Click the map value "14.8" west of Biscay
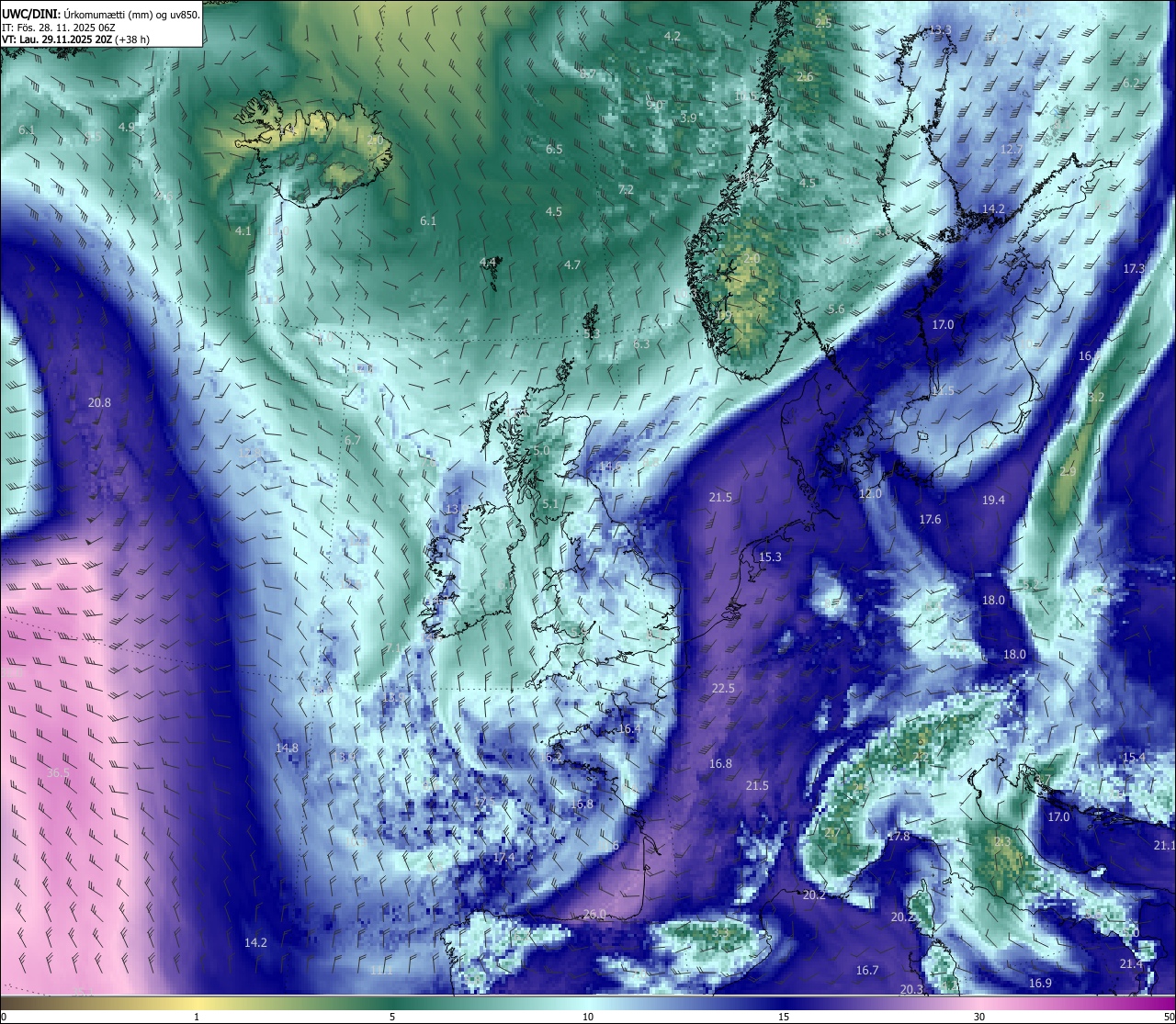Screen dimensions: 1176x1024 (287, 748)
